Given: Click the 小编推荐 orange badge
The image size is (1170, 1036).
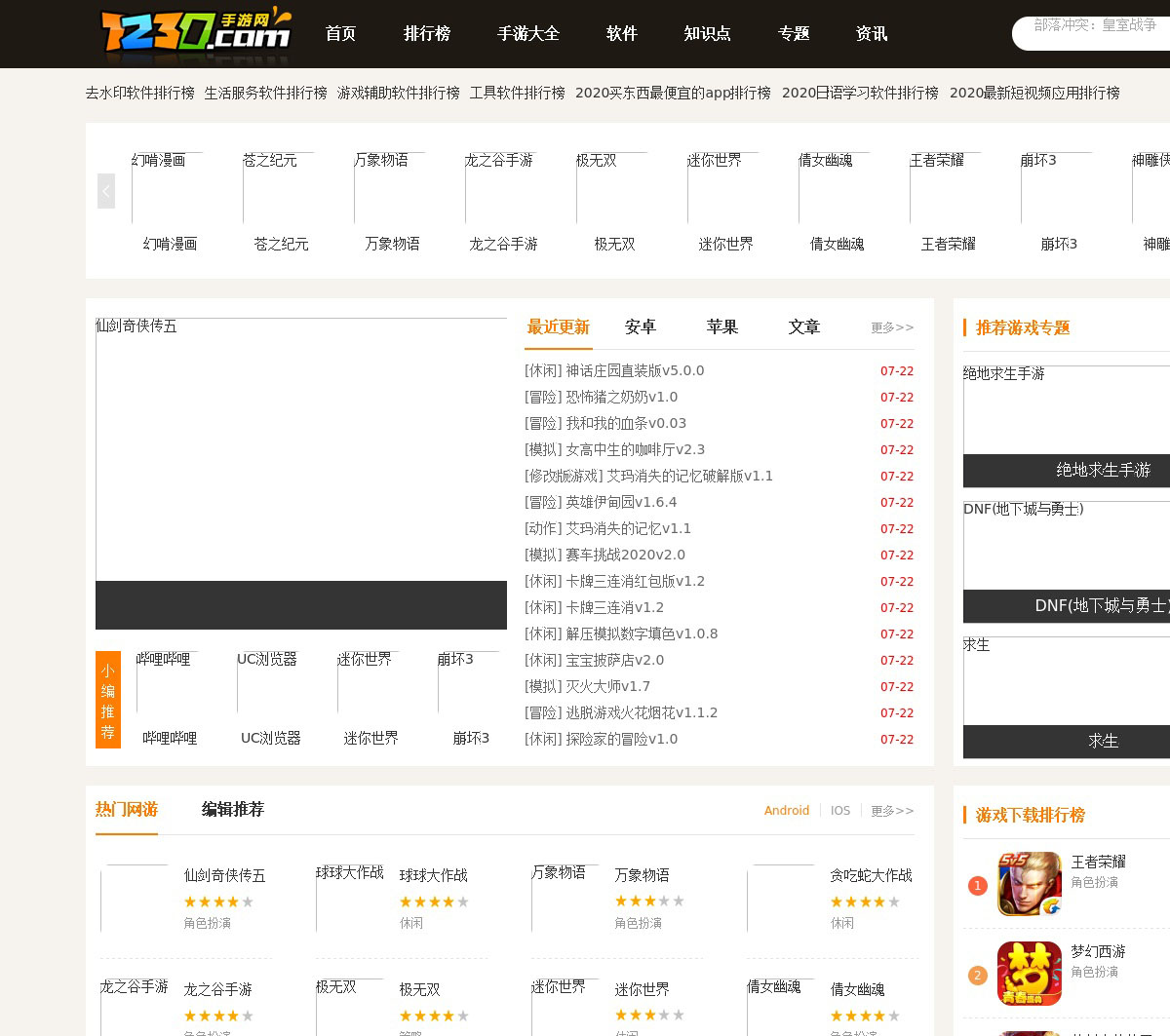Looking at the screenshot, I should pyautogui.click(x=107, y=700).
